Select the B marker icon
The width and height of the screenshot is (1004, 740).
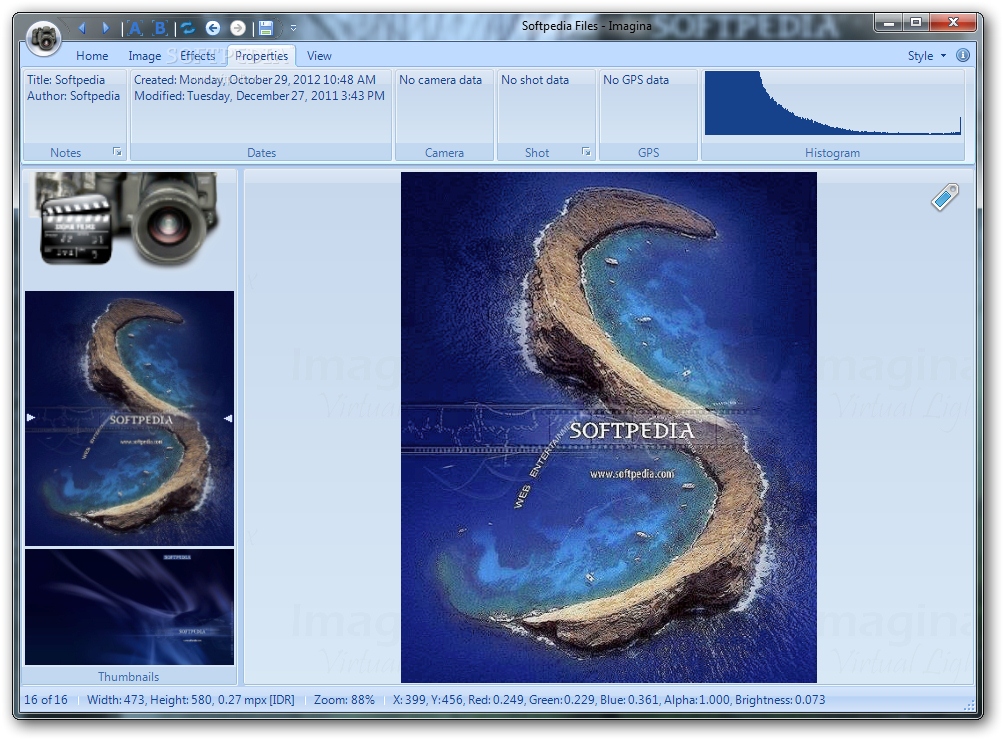[x=160, y=28]
